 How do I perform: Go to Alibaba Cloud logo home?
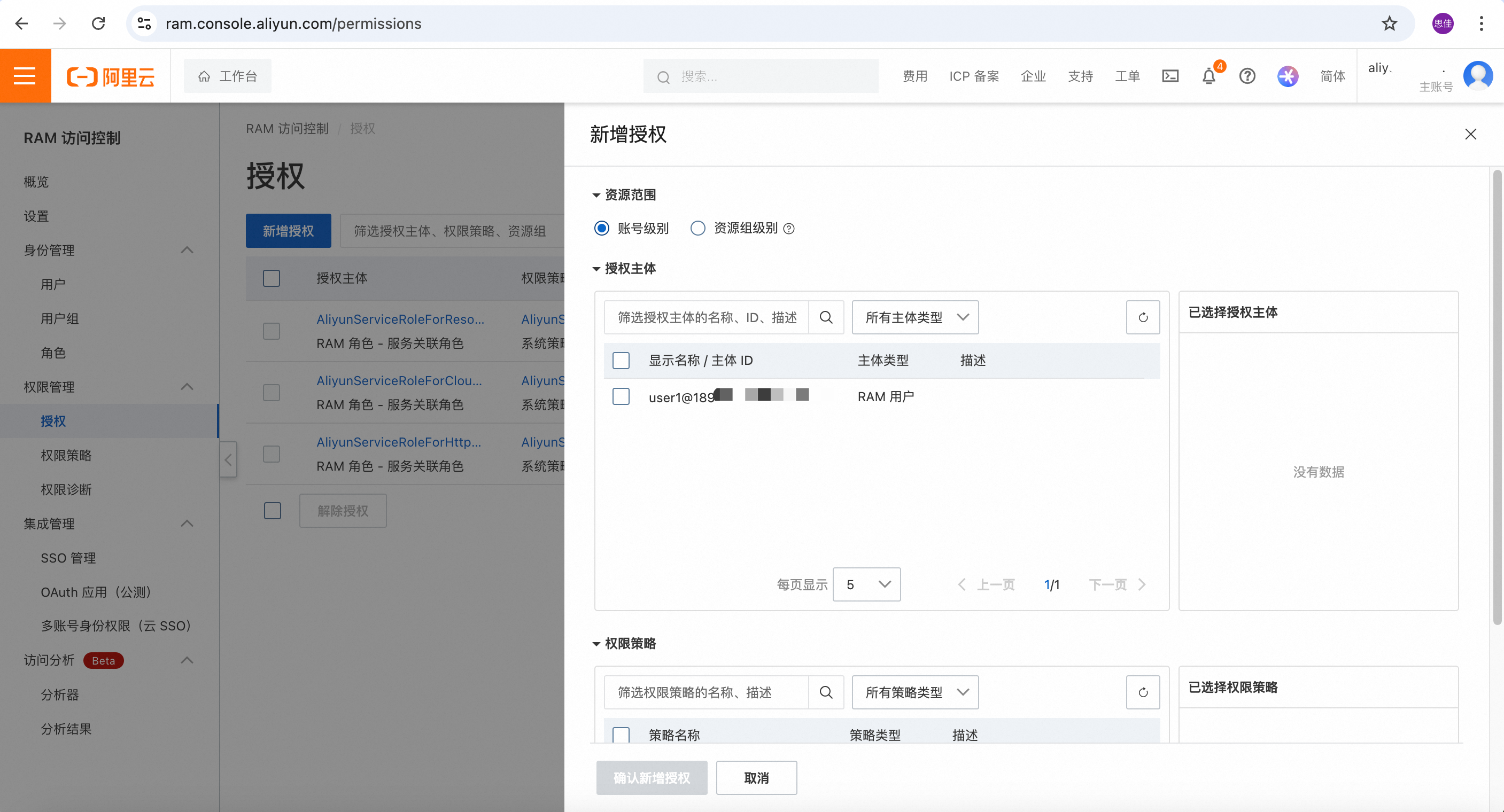click(x=111, y=76)
